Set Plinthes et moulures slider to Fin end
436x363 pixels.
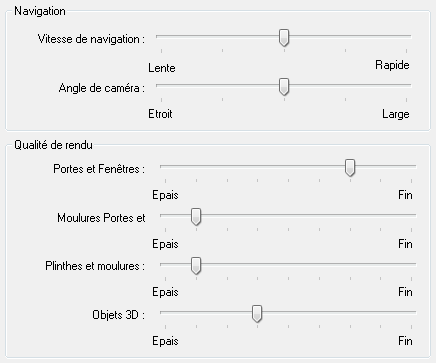412,264
